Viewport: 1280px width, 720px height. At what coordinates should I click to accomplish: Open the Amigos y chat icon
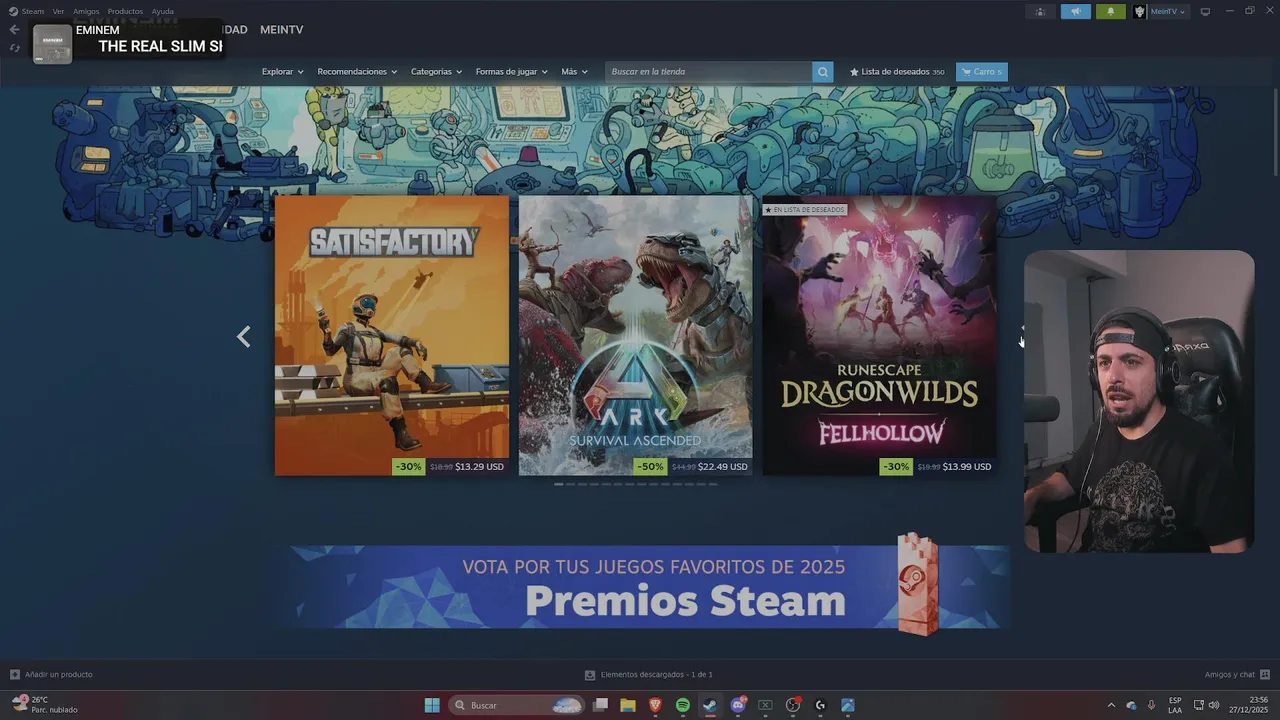[1265, 674]
